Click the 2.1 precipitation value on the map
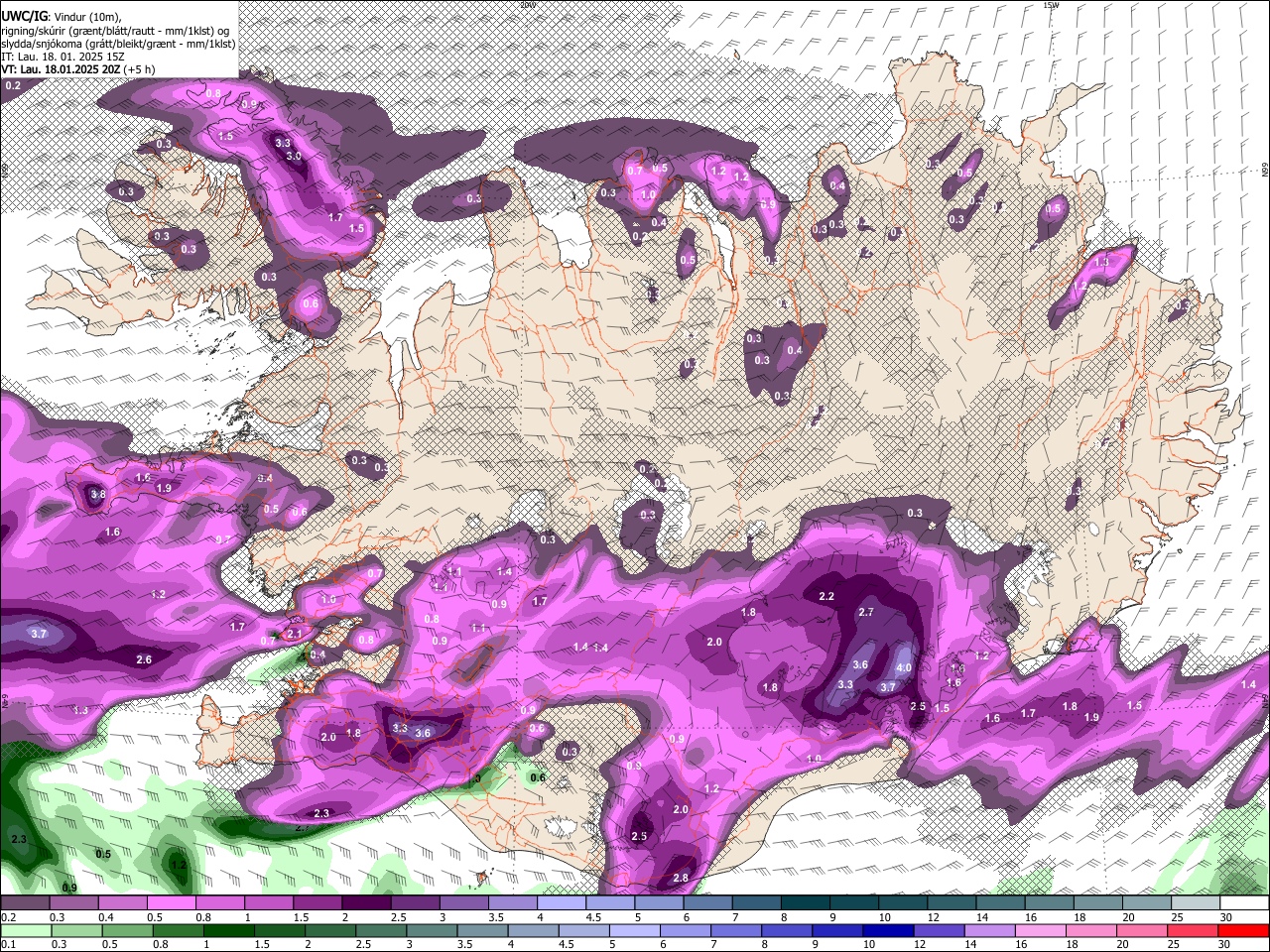This screenshot has width=1270, height=952. point(294,633)
